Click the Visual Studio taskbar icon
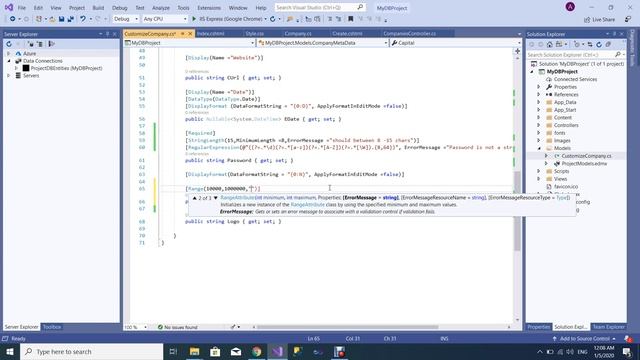The height and width of the screenshot is (360, 640). [278, 351]
